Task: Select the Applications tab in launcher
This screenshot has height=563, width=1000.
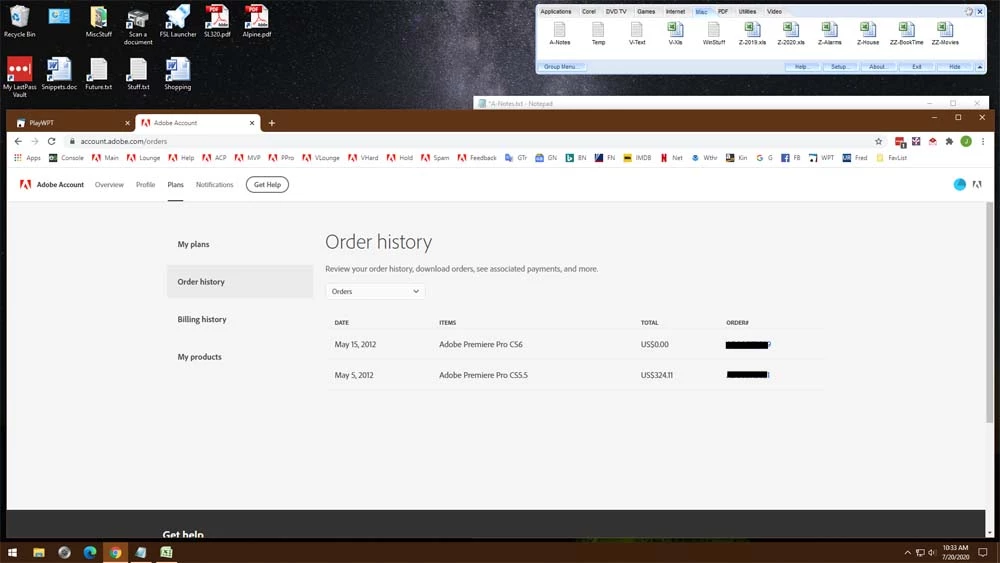Action: coord(555,11)
